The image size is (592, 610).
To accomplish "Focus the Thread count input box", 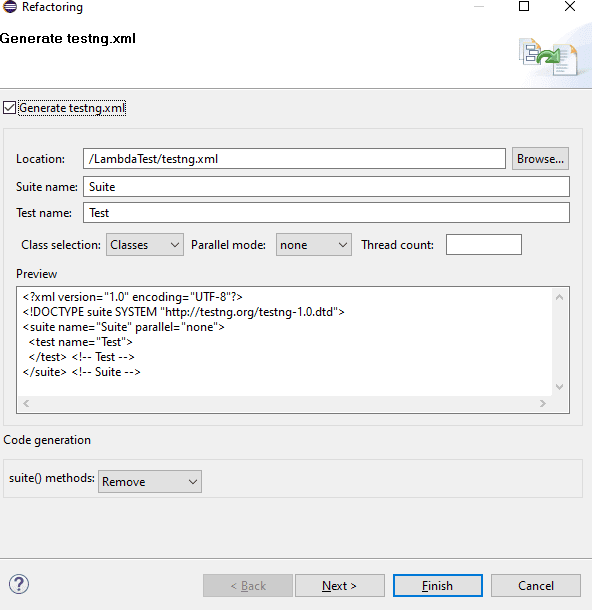I will click(483, 245).
